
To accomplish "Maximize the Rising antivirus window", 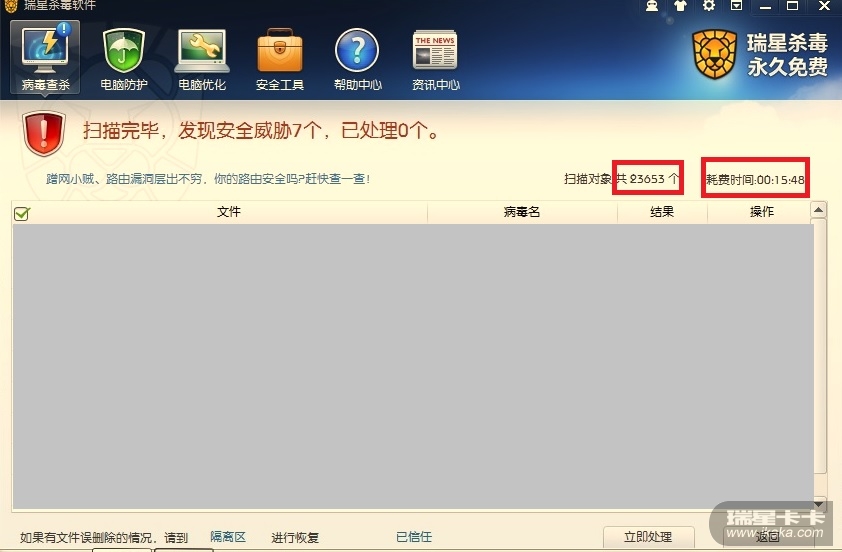I will 793,6.
